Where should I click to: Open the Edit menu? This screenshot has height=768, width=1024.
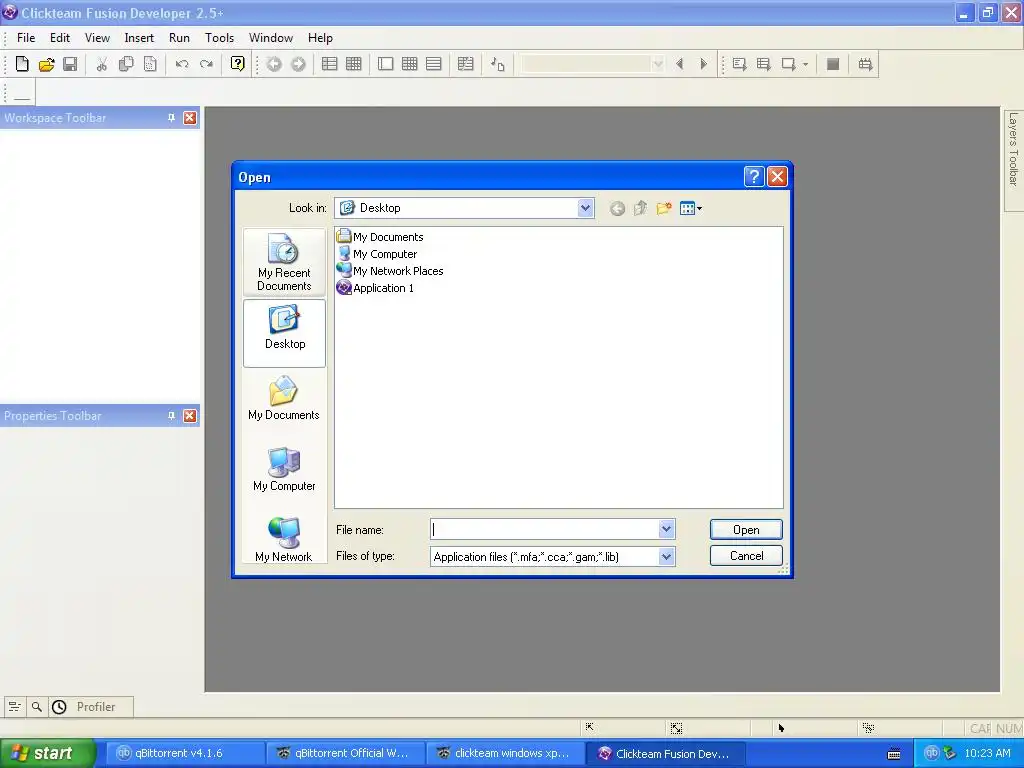click(x=59, y=38)
